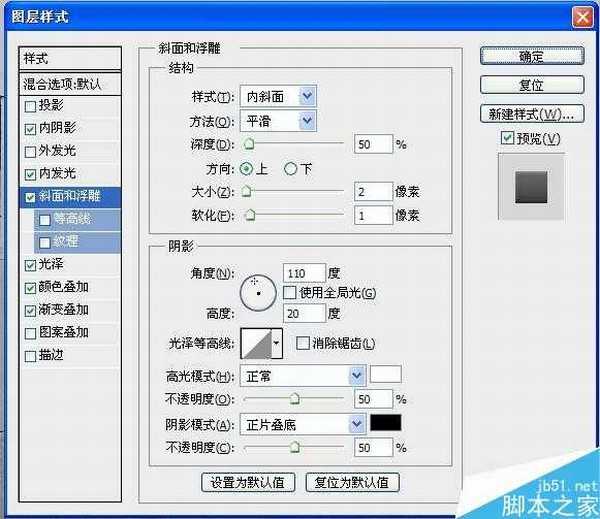The image size is (600, 519).
Task: Uncheck the 预览 preview checkbox
Action: [507, 138]
